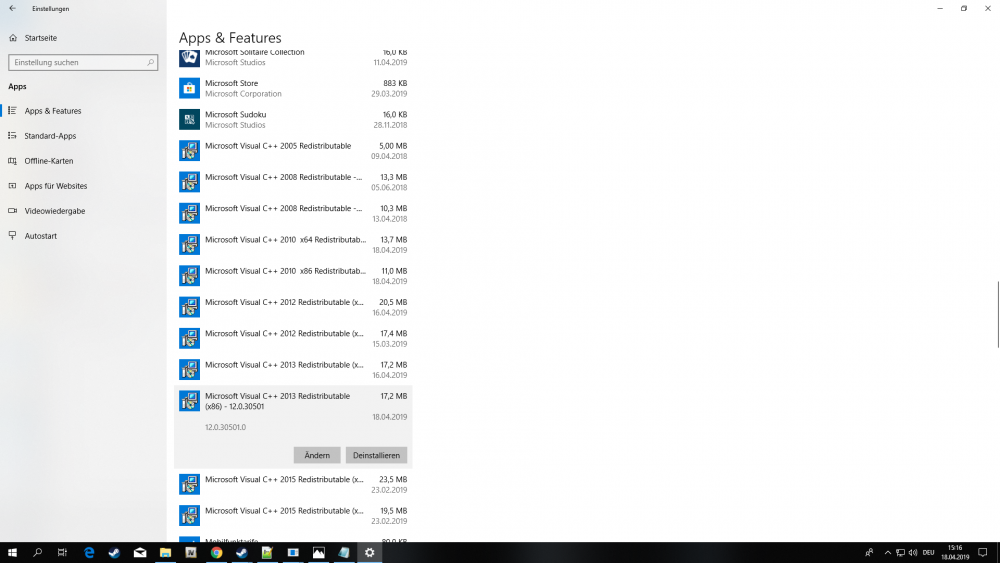Open the Startseite home icon
This screenshot has height=563, width=1000.
(x=13, y=38)
